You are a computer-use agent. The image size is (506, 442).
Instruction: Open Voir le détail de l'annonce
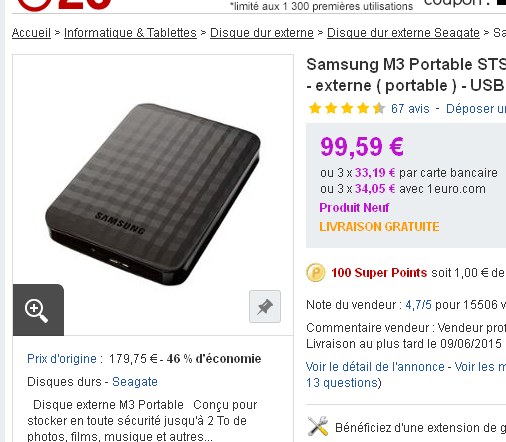click(x=375, y=367)
